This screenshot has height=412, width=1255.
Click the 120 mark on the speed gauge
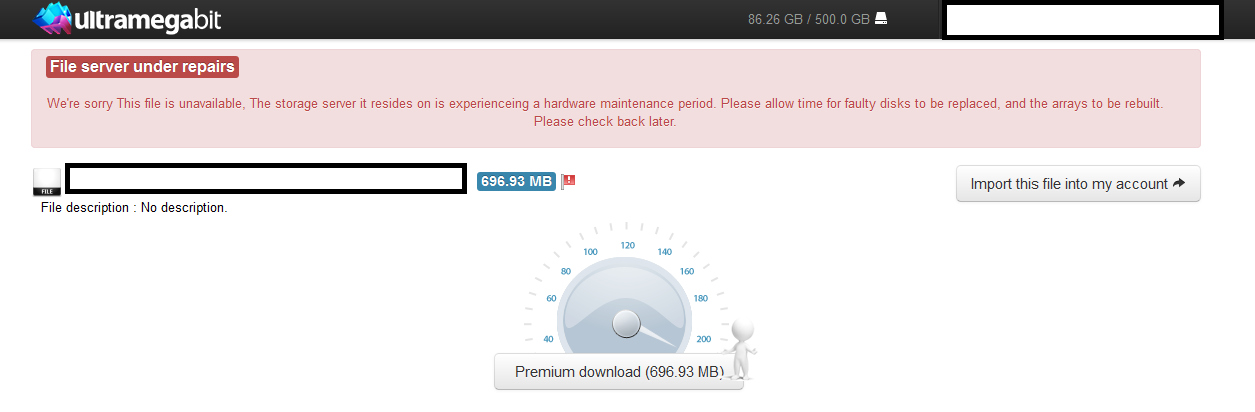[628, 245]
